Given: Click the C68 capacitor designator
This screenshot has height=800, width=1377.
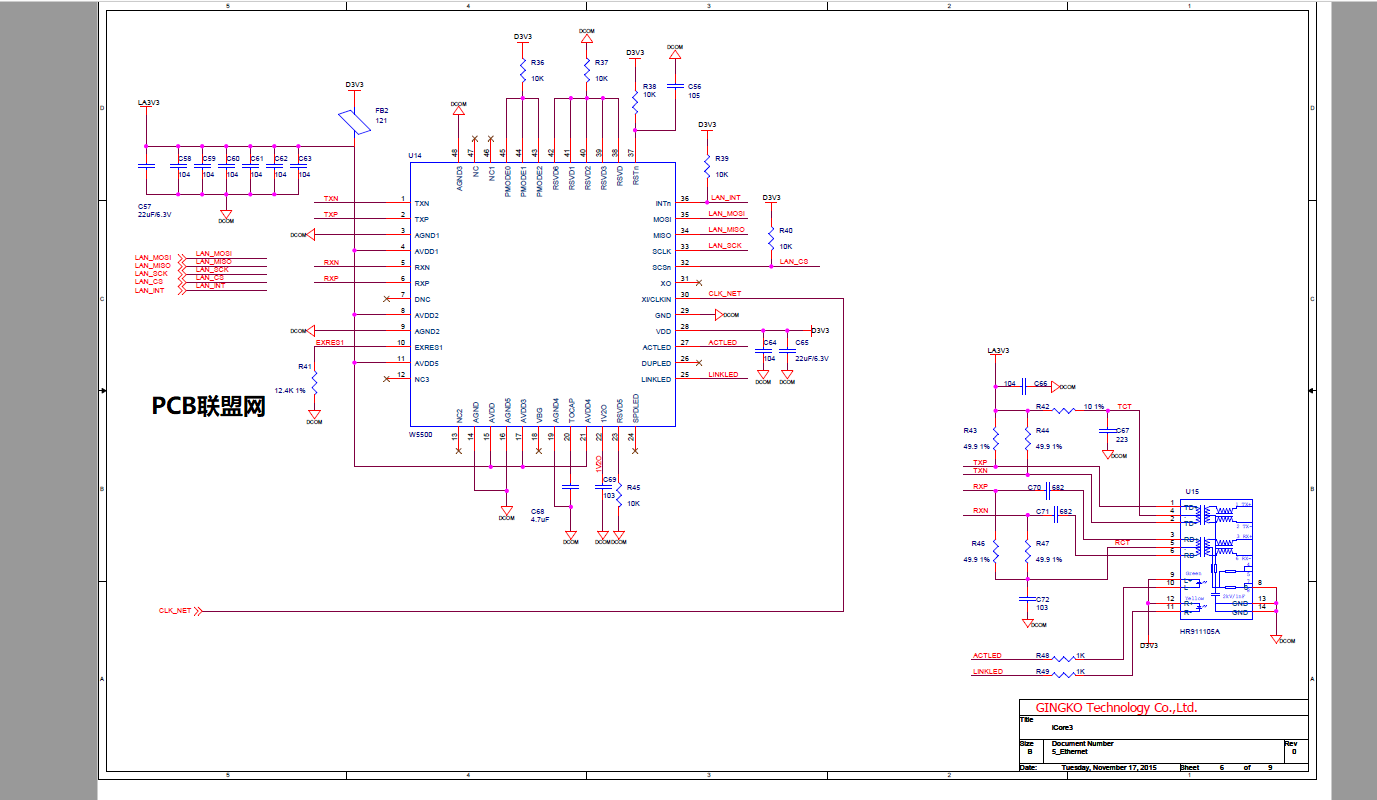Looking at the screenshot, I should coord(538,511).
